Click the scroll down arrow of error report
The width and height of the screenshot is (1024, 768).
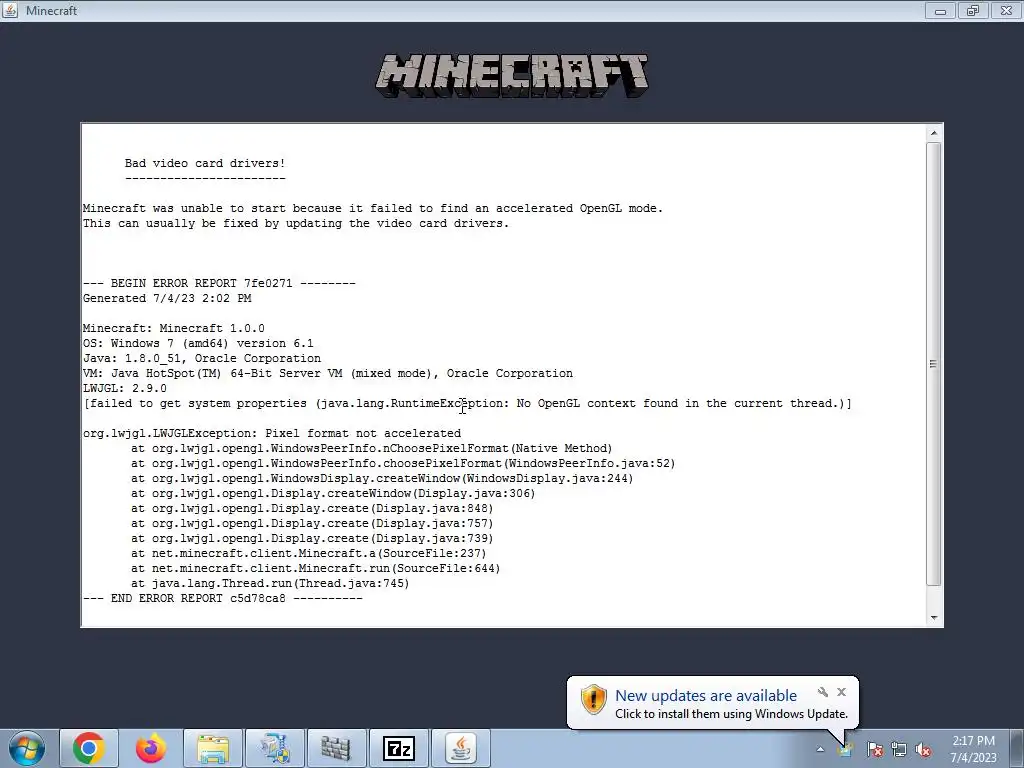[x=934, y=617]
